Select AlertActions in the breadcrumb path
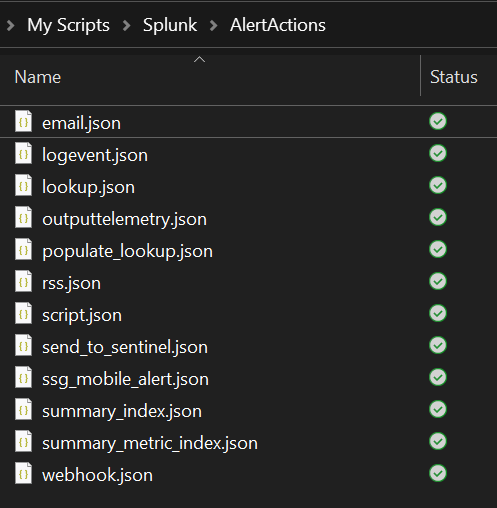The height and width of the screenshot is (508, 497). click(x=278, y=25)
